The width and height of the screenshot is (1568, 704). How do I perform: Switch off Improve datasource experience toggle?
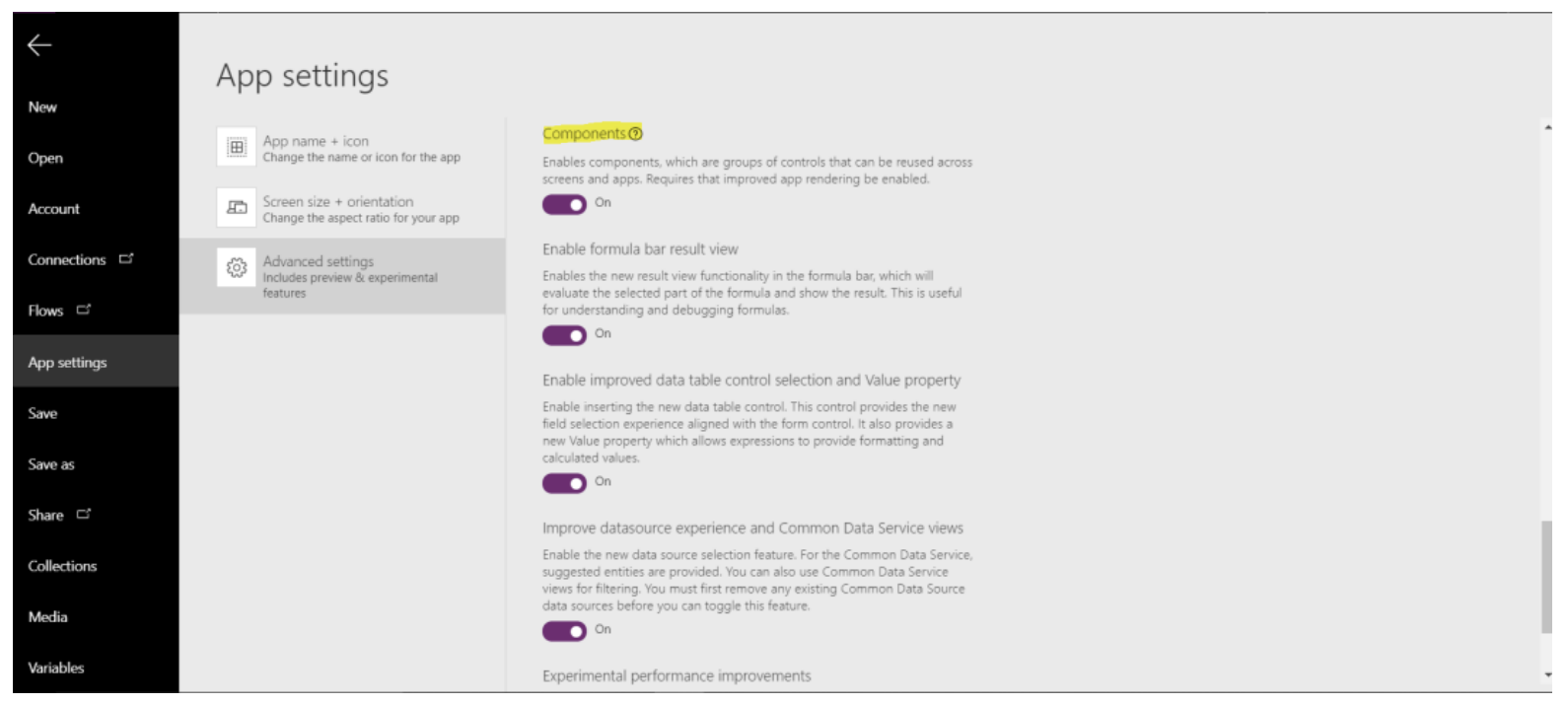[564, 631]
